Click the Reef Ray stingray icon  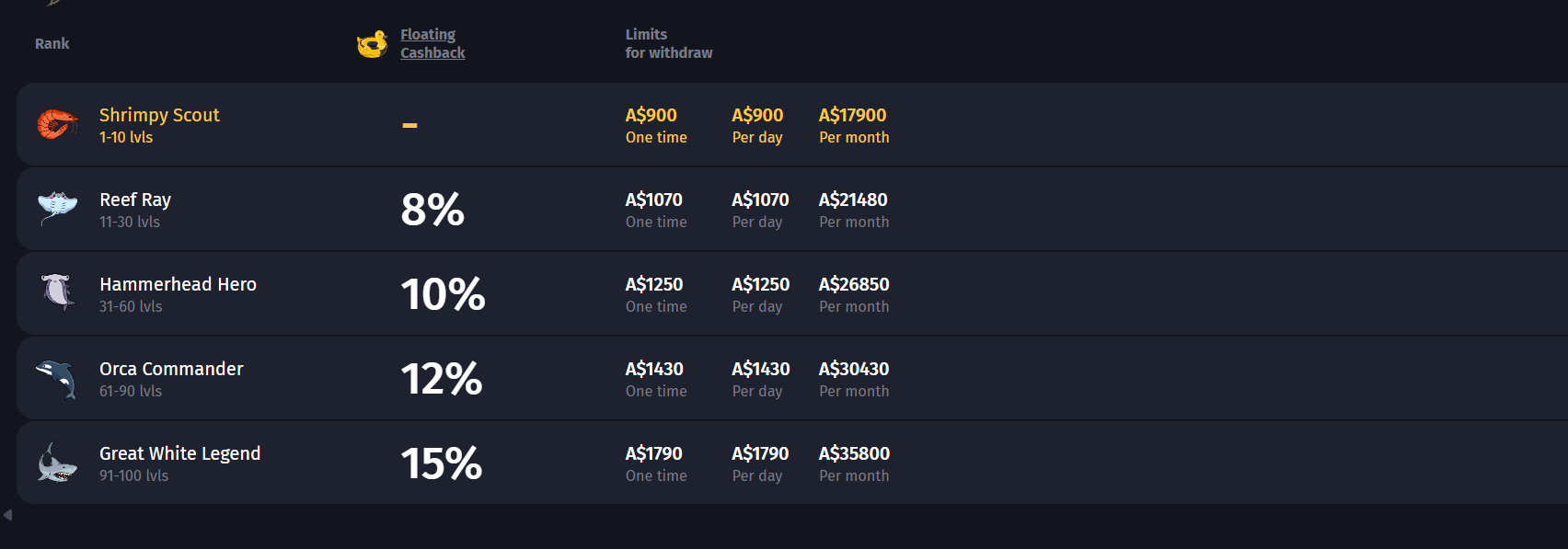click(57, 208)
